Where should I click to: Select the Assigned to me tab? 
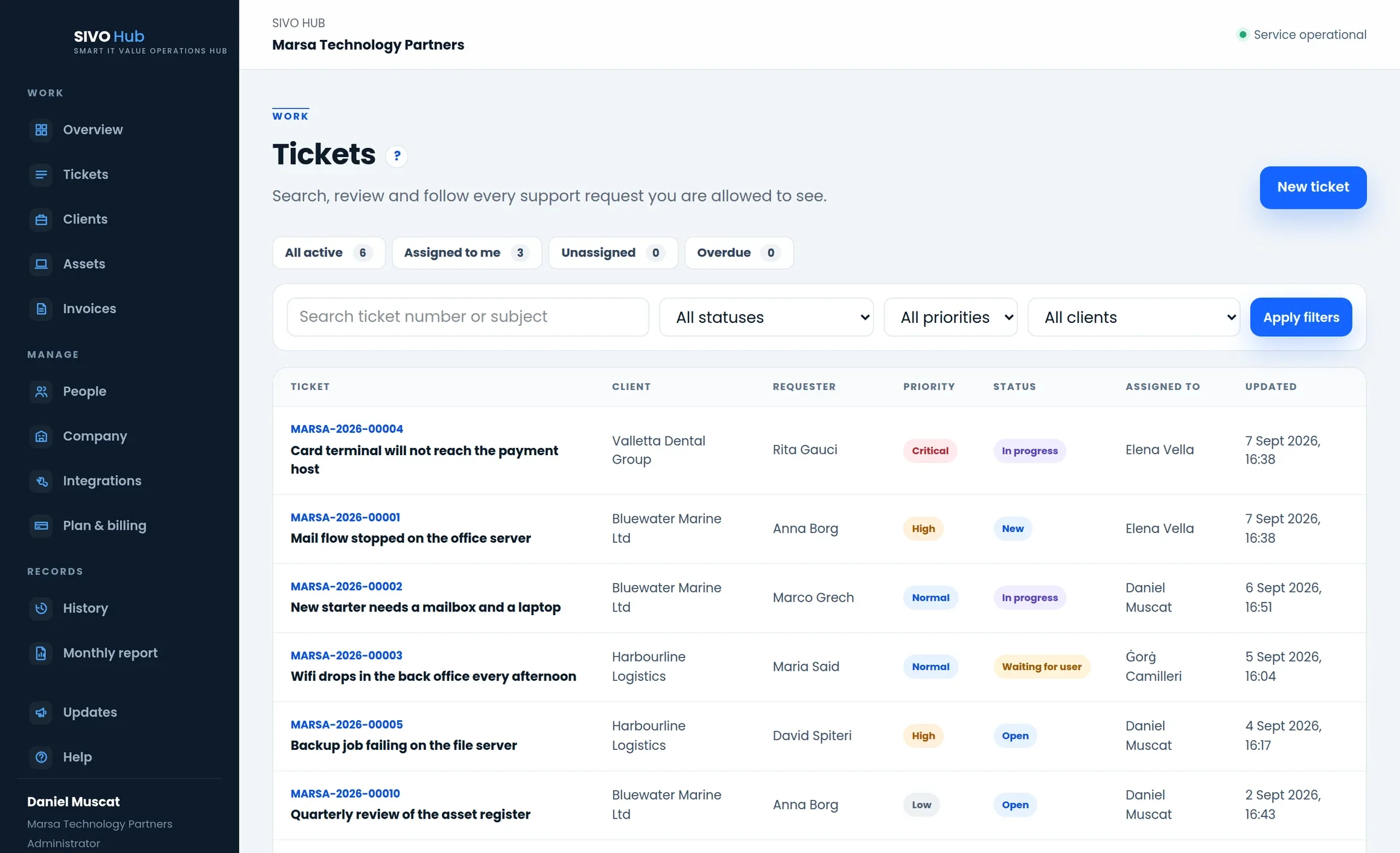[466, 252]
